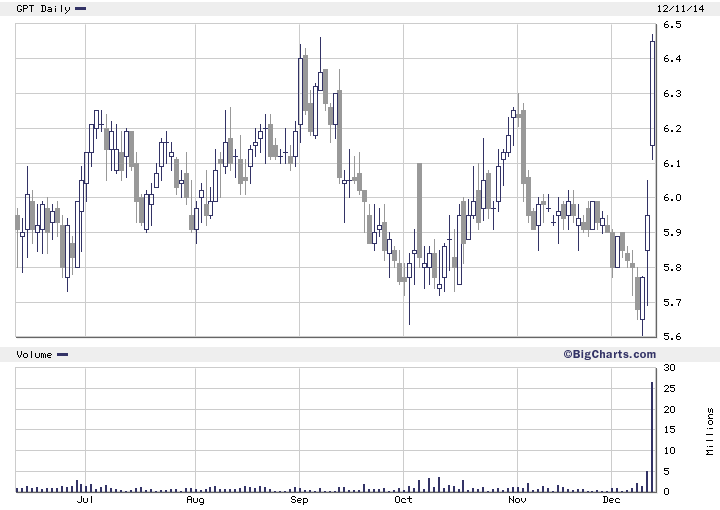
Task: Click the 'Volume' panel label
Action: [34, 354]
